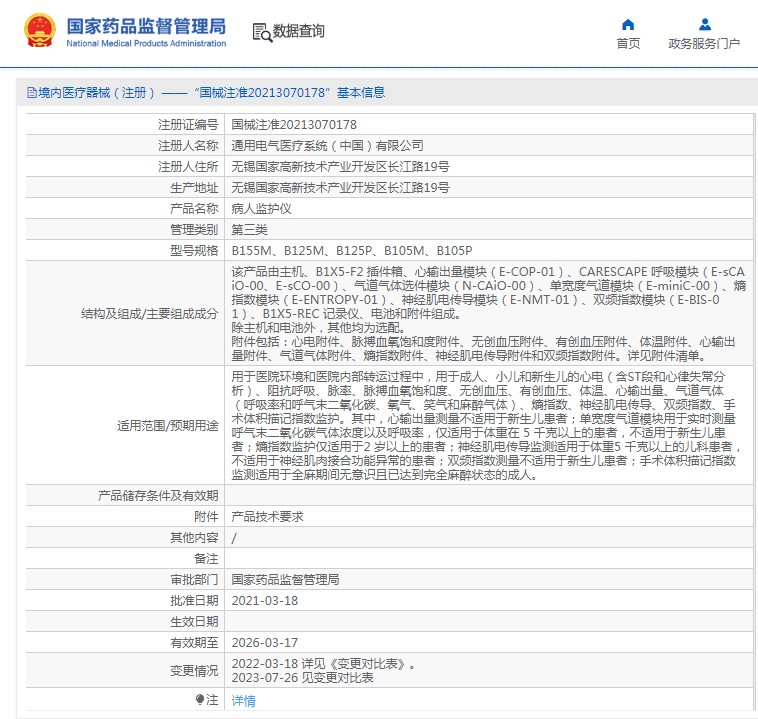Open the 详情 link

coord(243,701)
